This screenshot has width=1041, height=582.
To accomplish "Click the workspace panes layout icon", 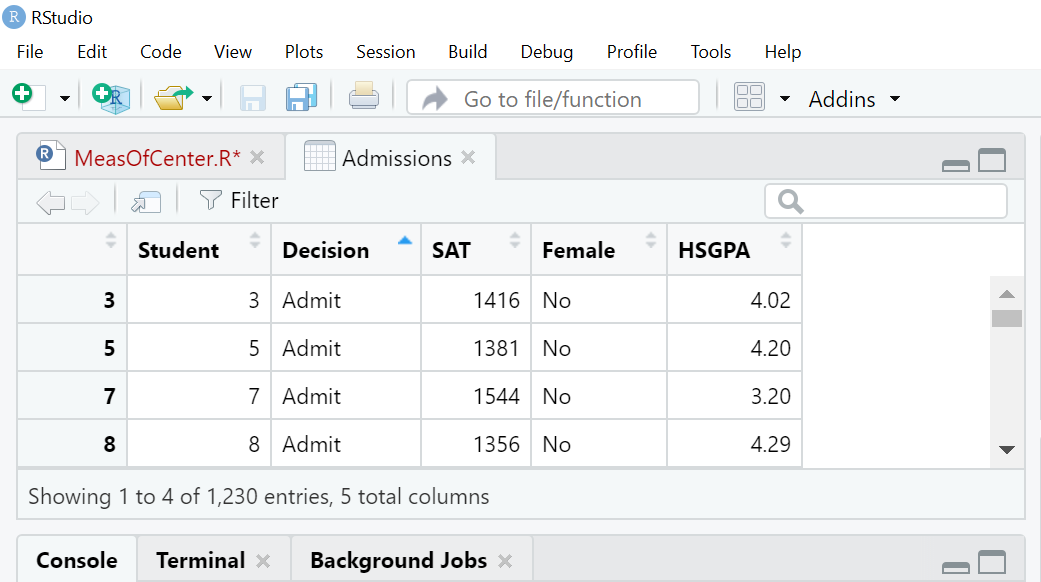I will pos(749,97).
